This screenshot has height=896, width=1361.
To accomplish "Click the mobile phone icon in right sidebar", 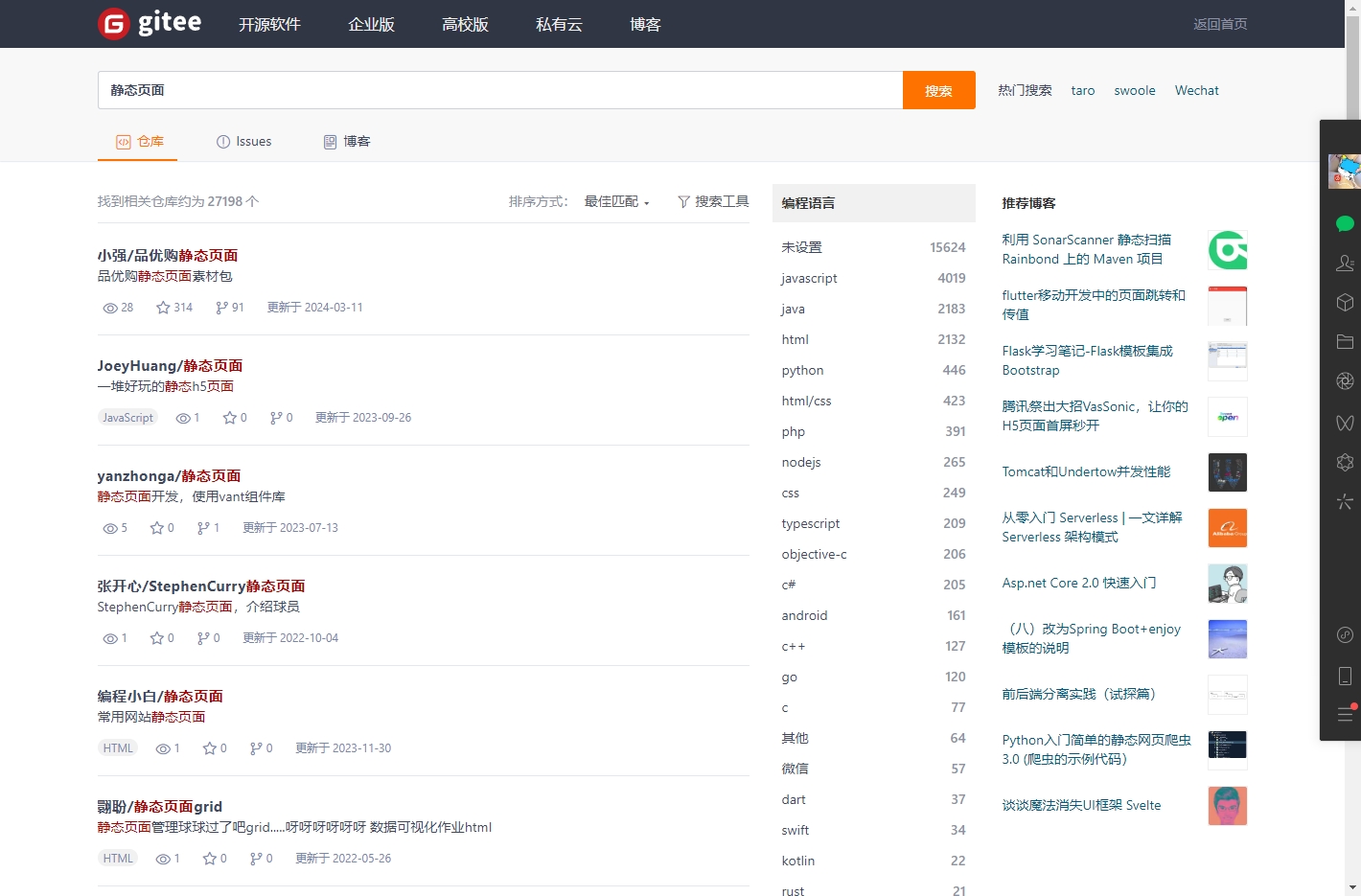I will click(x=1345, y=676).
